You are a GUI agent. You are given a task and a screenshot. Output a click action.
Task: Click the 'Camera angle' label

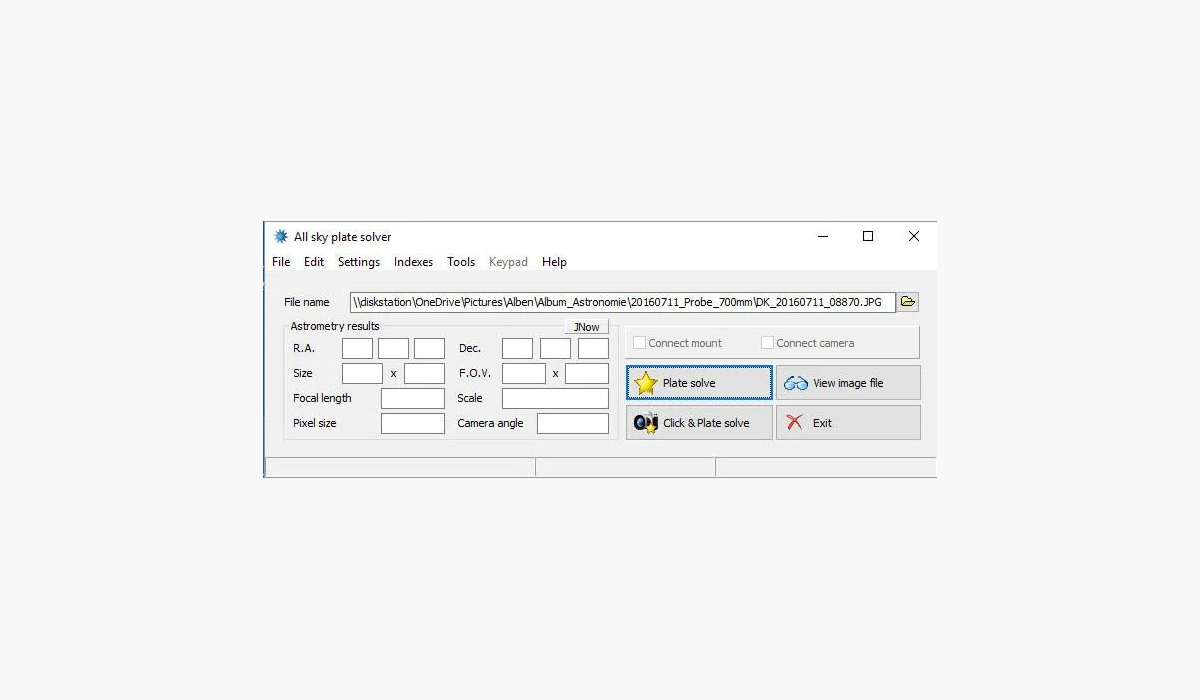(x=490, y=423)
